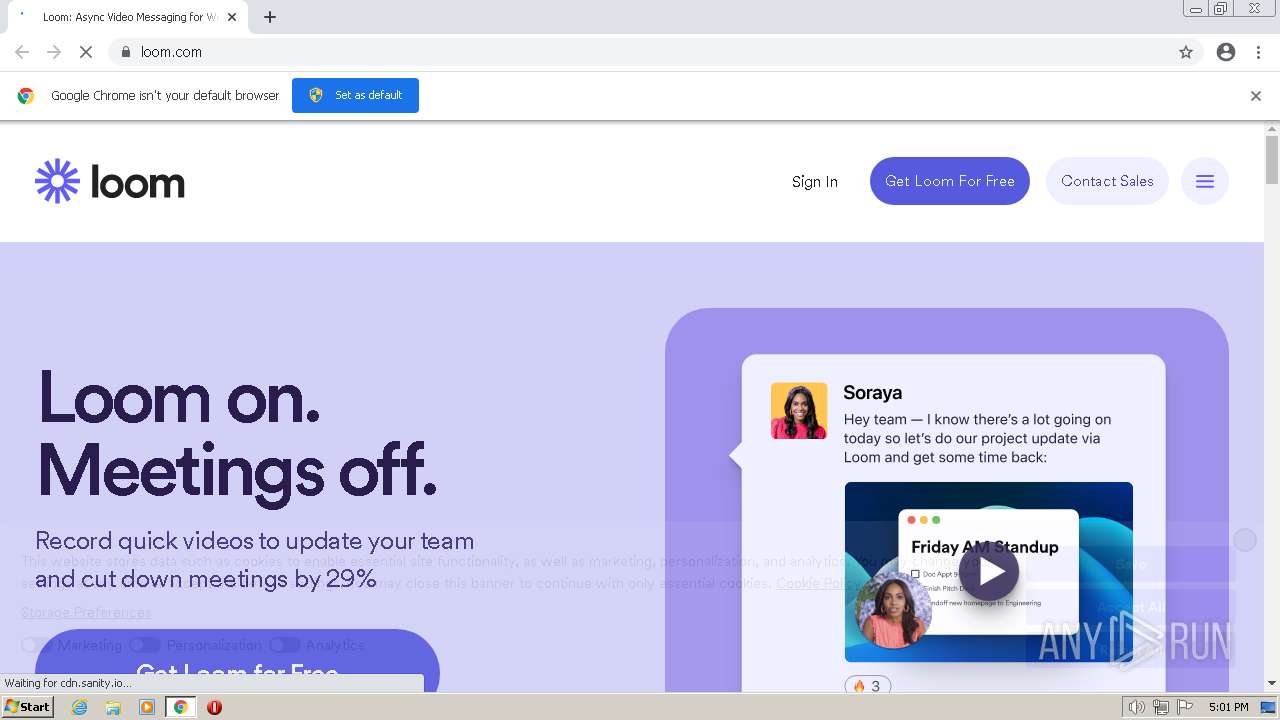Click the fire emoji reaction

pyautogui.click(x=868, y=685)
